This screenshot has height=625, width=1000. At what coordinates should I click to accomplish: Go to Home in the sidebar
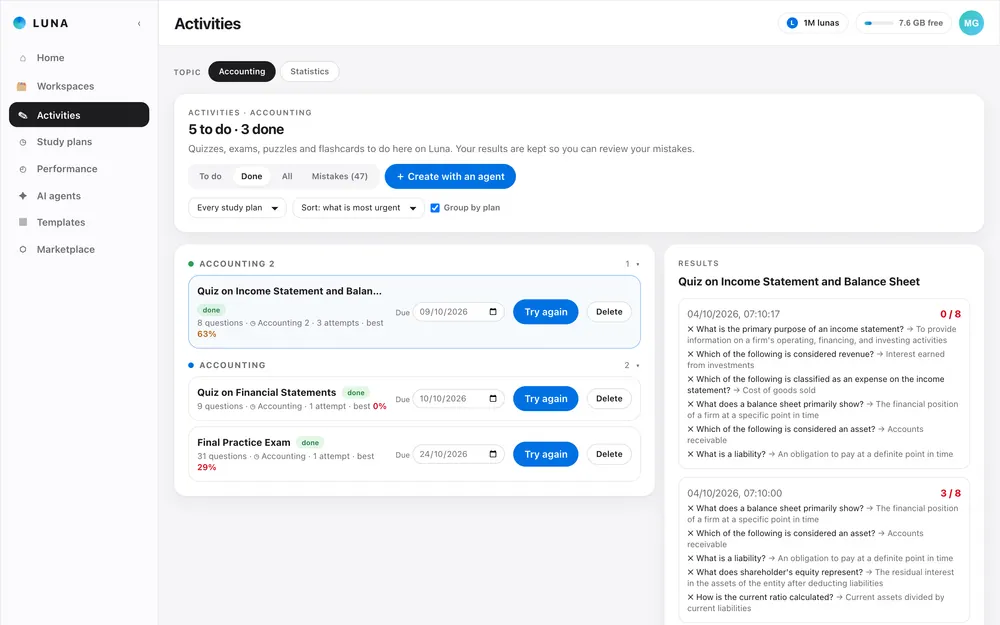[79, 58]
